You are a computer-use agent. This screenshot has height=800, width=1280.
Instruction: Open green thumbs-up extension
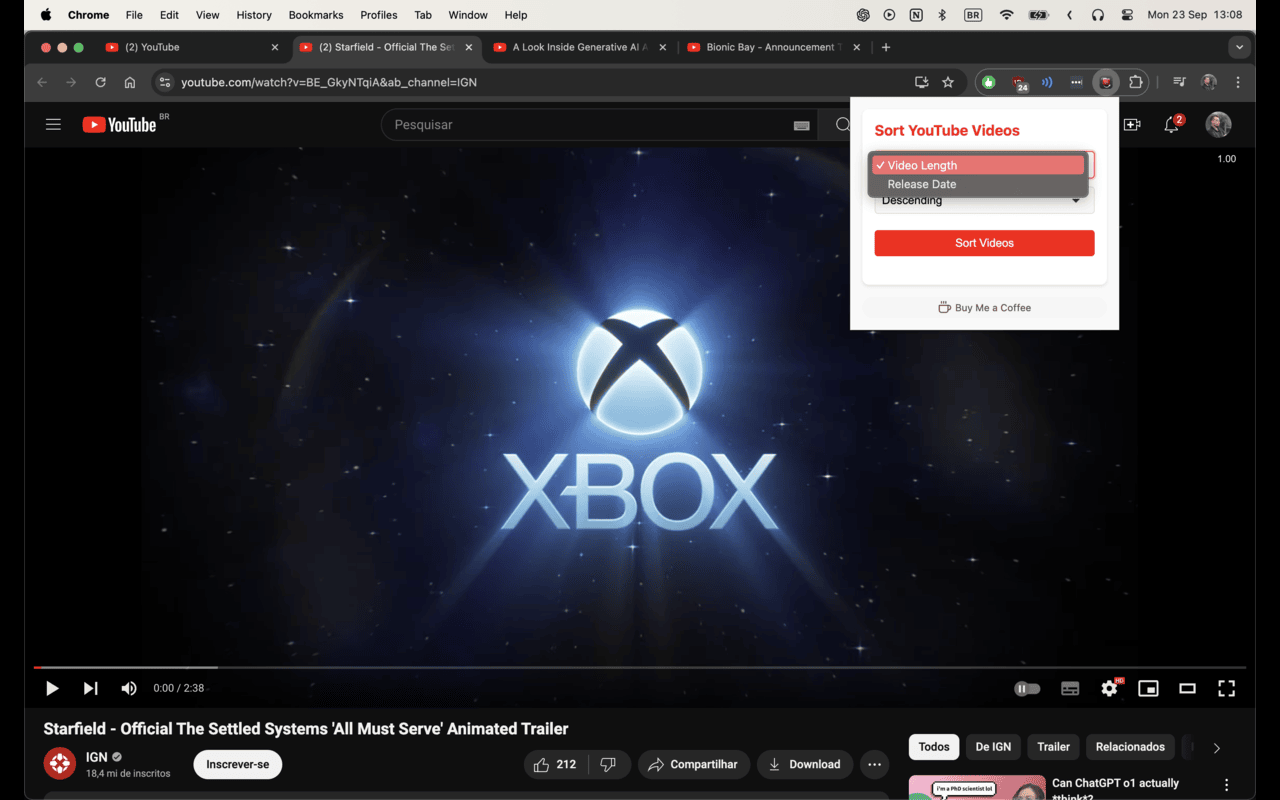(x=989, y=82)
